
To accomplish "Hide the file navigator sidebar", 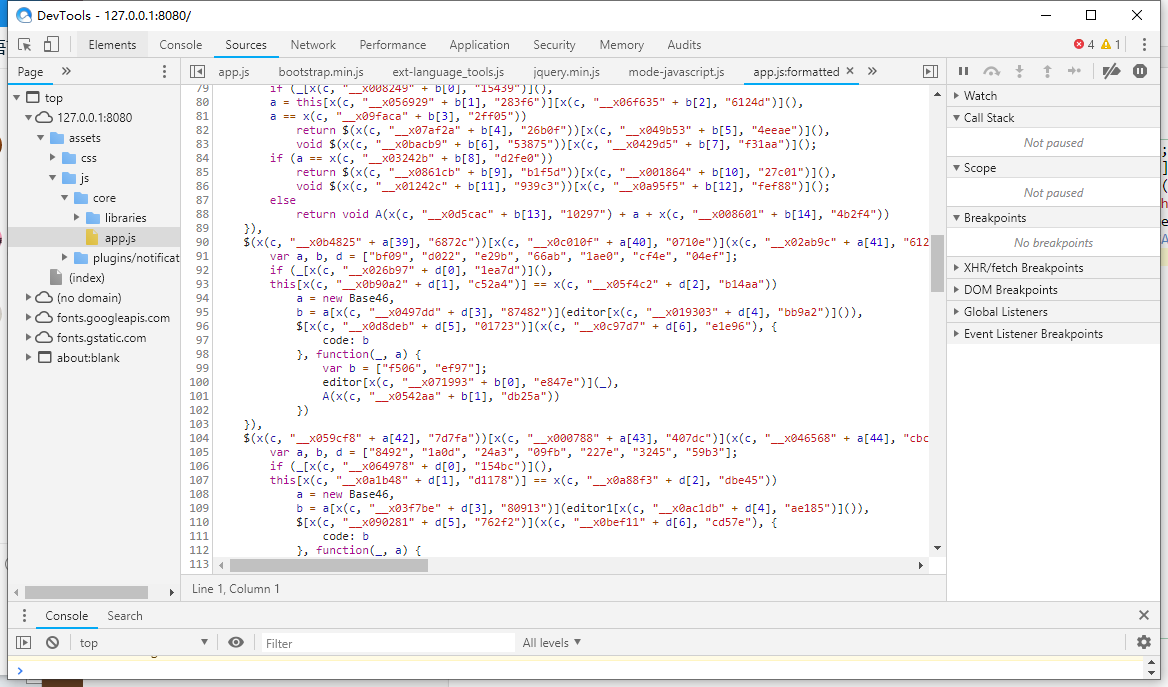I will [197, 72].
